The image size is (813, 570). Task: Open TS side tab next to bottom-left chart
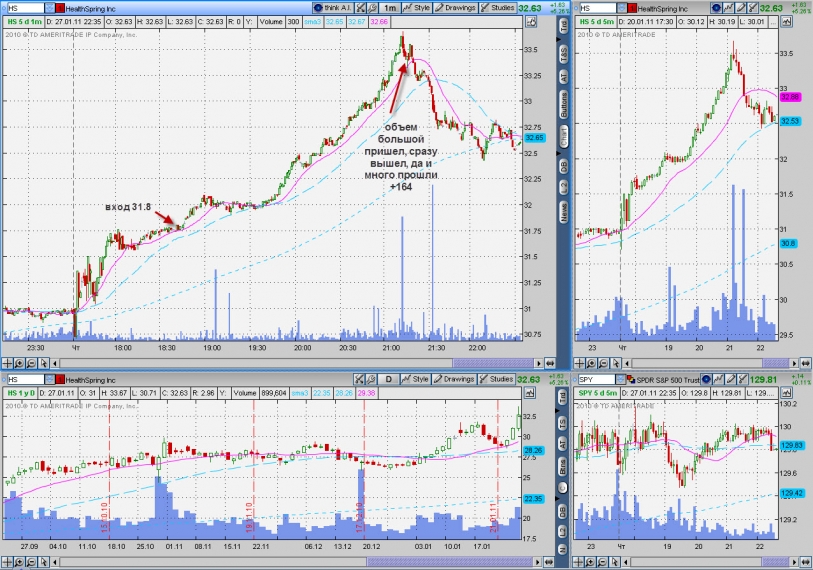[562, 423]
